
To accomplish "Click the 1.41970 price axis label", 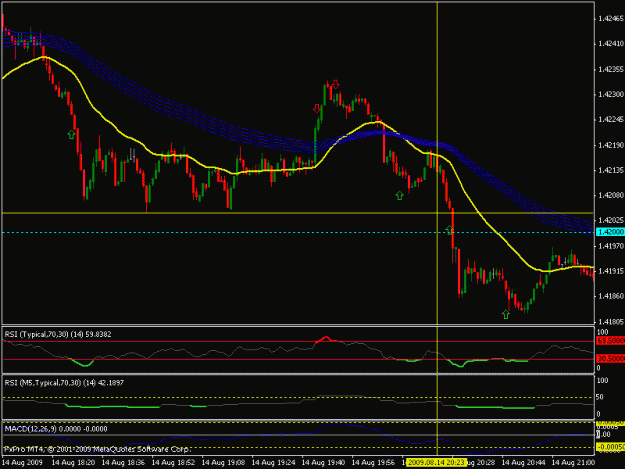I will (611, 246).
